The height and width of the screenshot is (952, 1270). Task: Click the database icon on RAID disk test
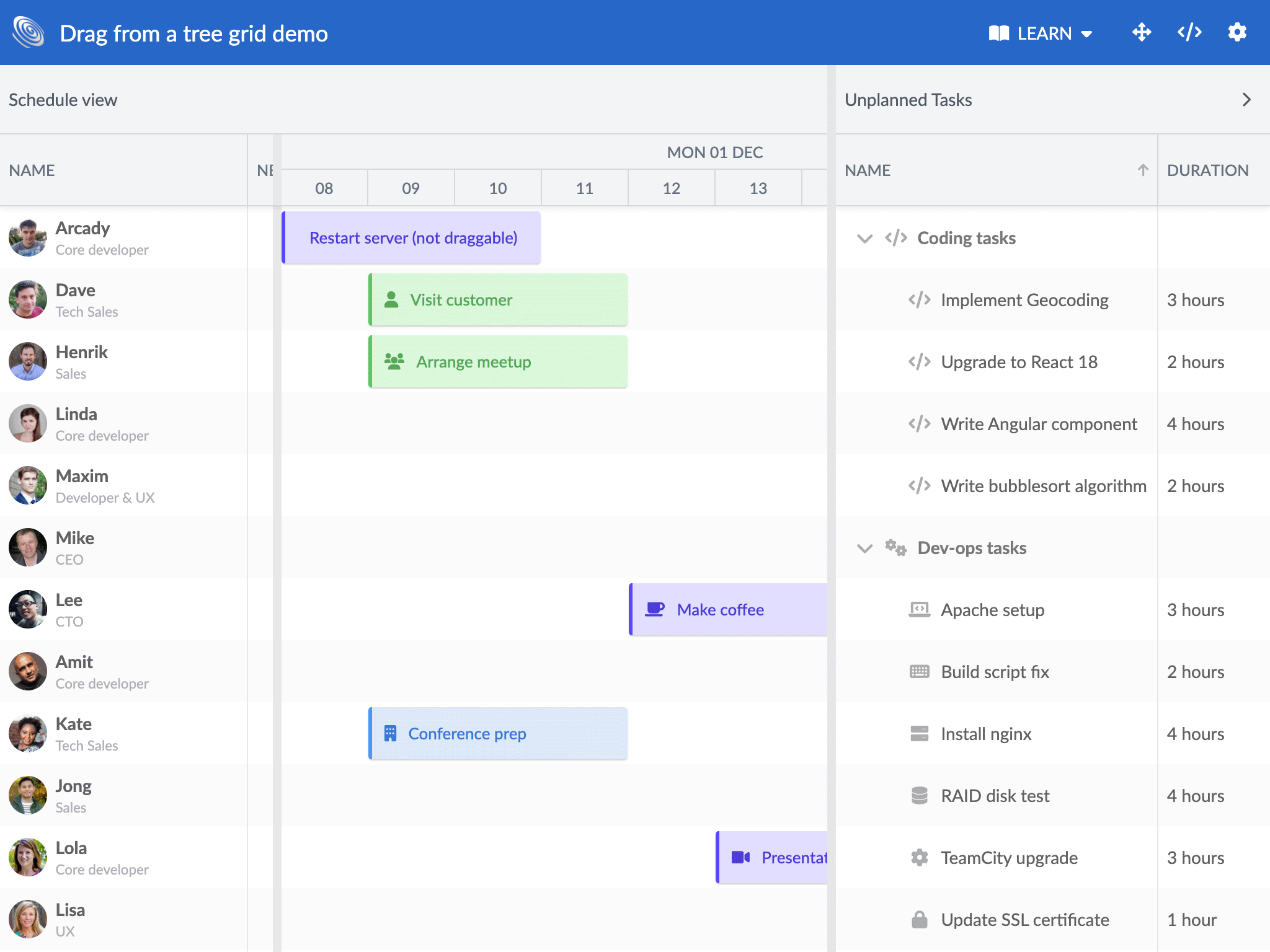[x=919, y=795]
